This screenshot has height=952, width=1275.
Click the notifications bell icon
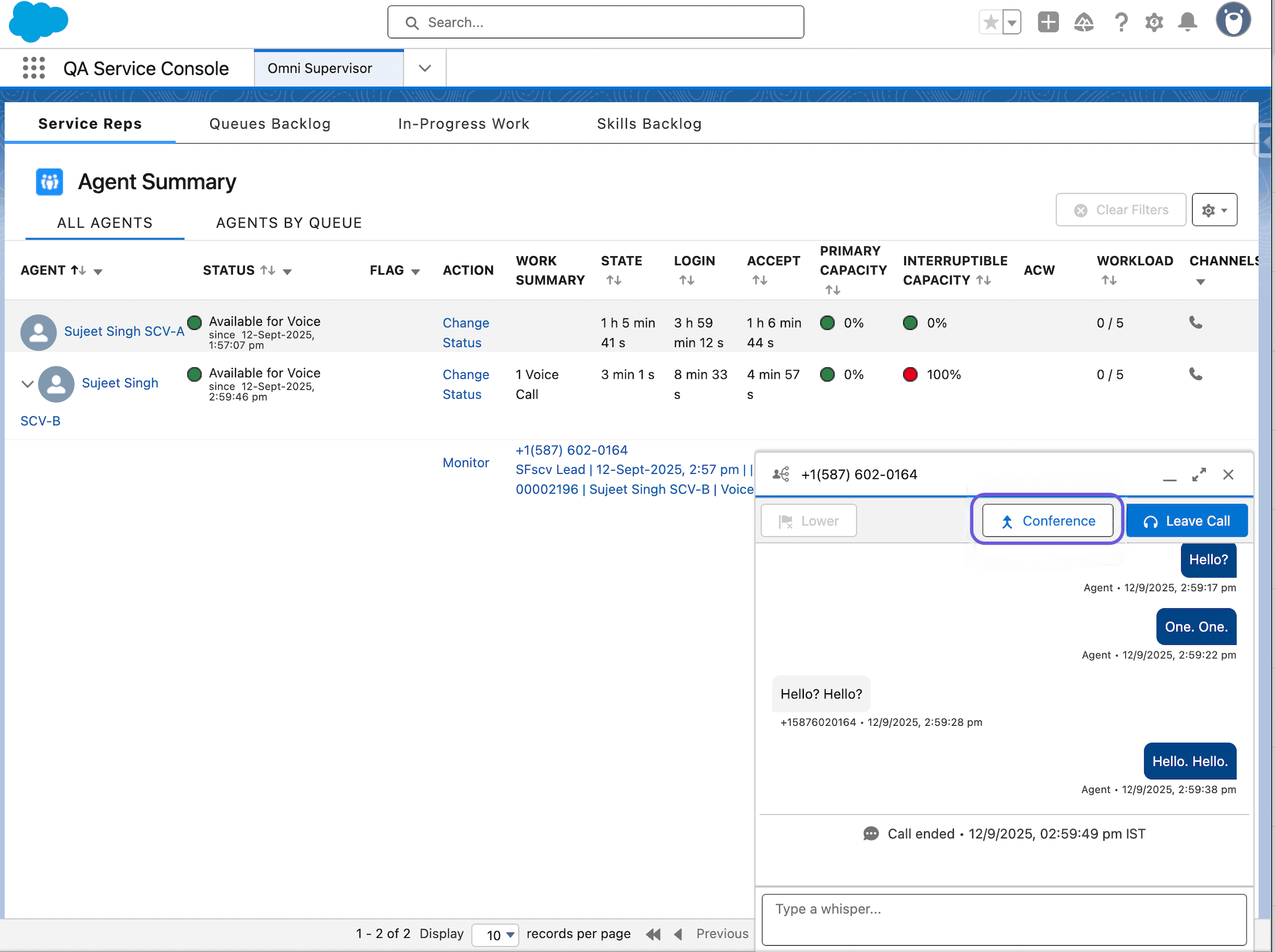point(1187,22)
